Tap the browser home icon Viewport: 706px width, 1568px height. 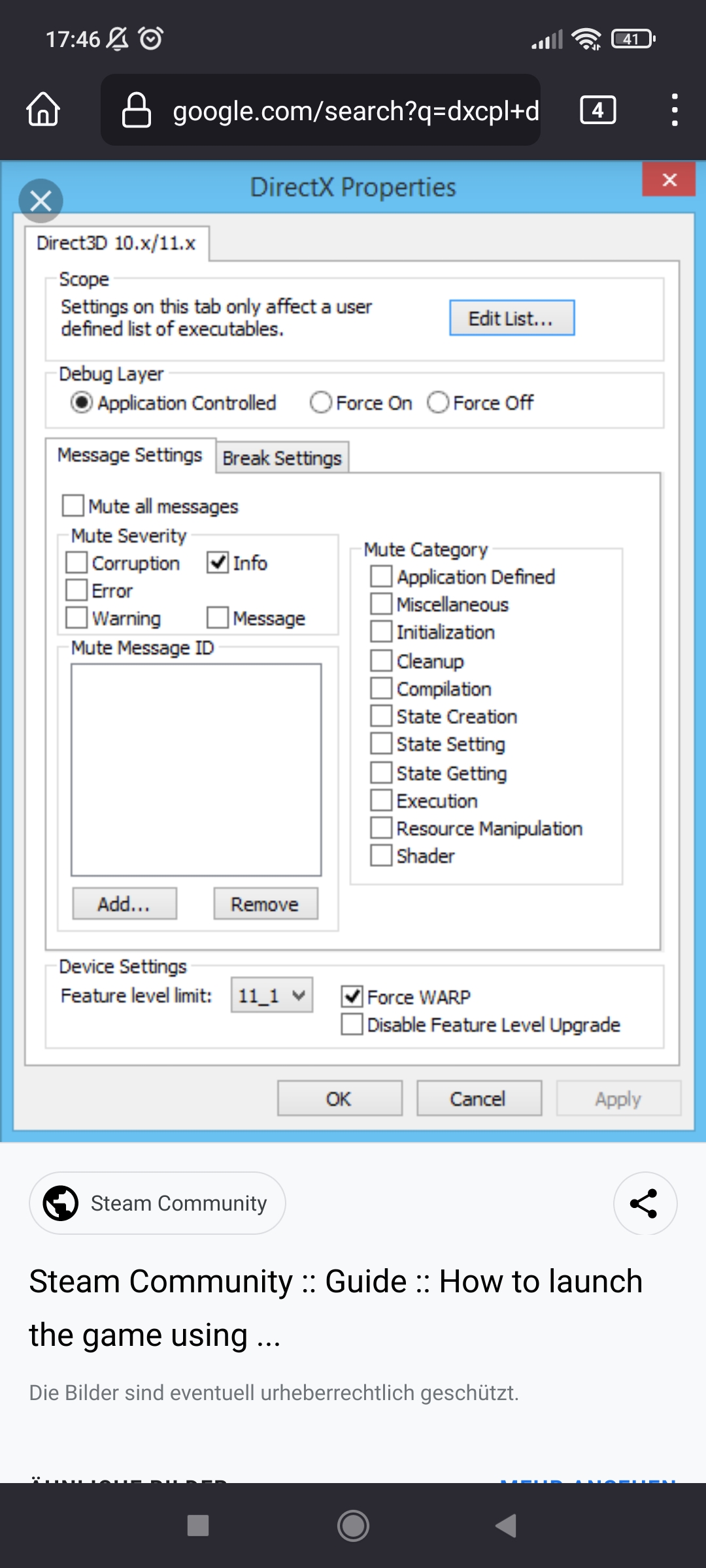point(43,109)
